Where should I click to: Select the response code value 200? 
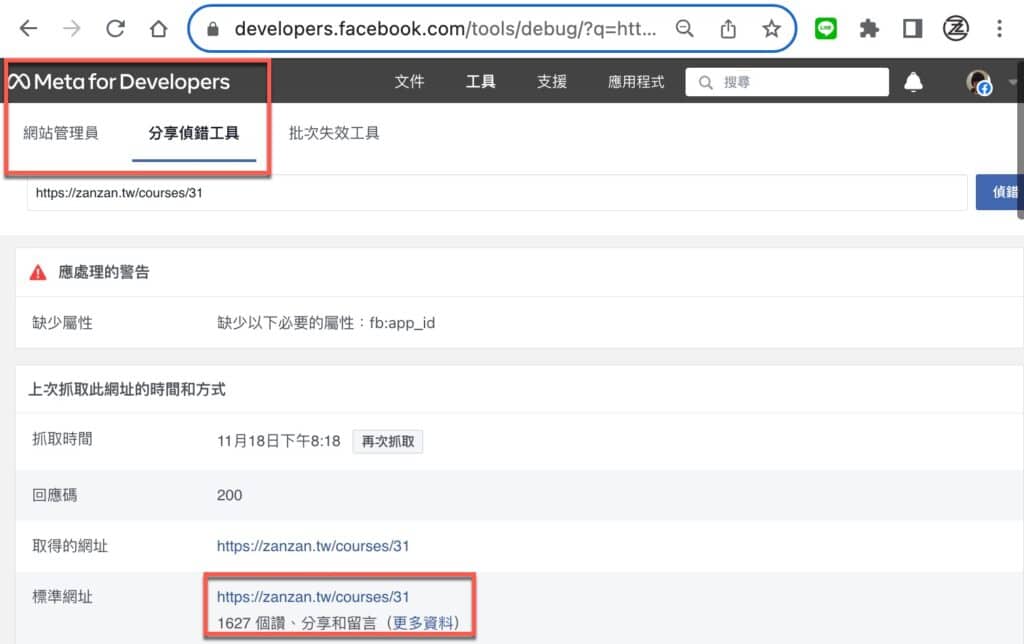pyautogui.click(x=229, y=495)
